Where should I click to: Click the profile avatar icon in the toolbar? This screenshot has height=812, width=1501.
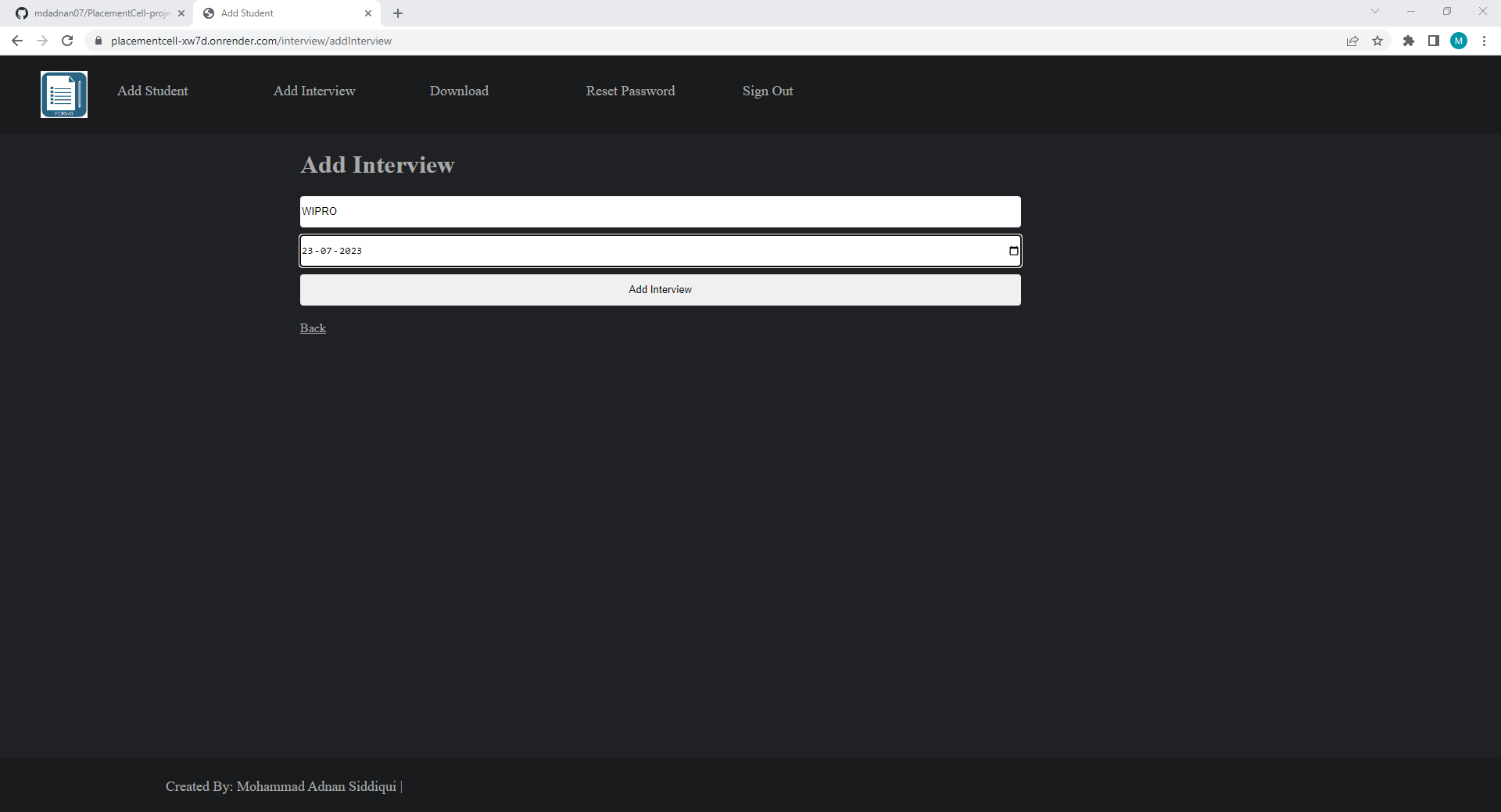coord(1459,41)
